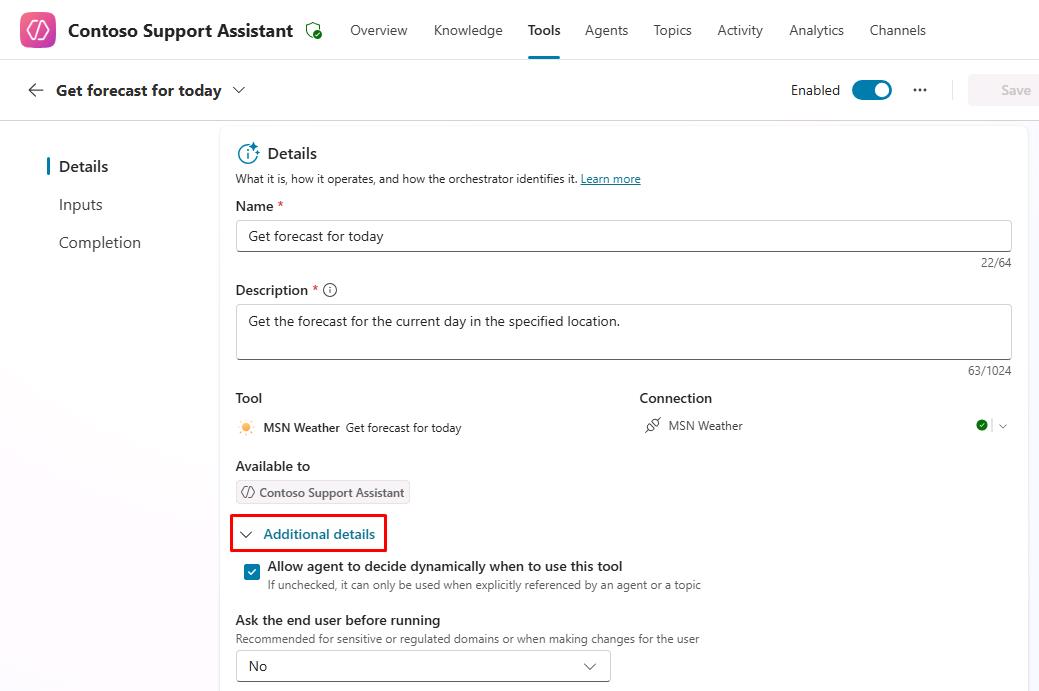Click the Description info icon
The height and width of the screenshot is (691, 1039).
pyautogui.click(x=330, y=290)
